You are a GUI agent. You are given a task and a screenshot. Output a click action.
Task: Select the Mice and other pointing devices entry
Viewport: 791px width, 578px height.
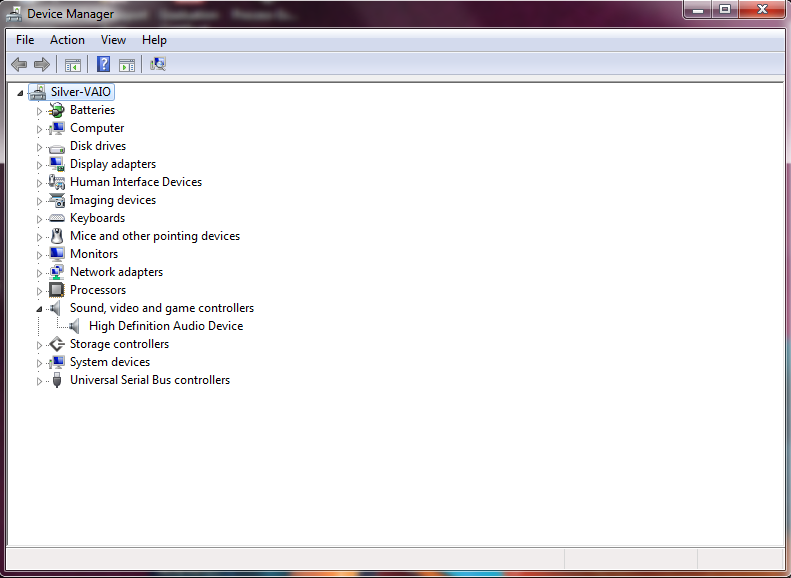(x=154, y=236)
